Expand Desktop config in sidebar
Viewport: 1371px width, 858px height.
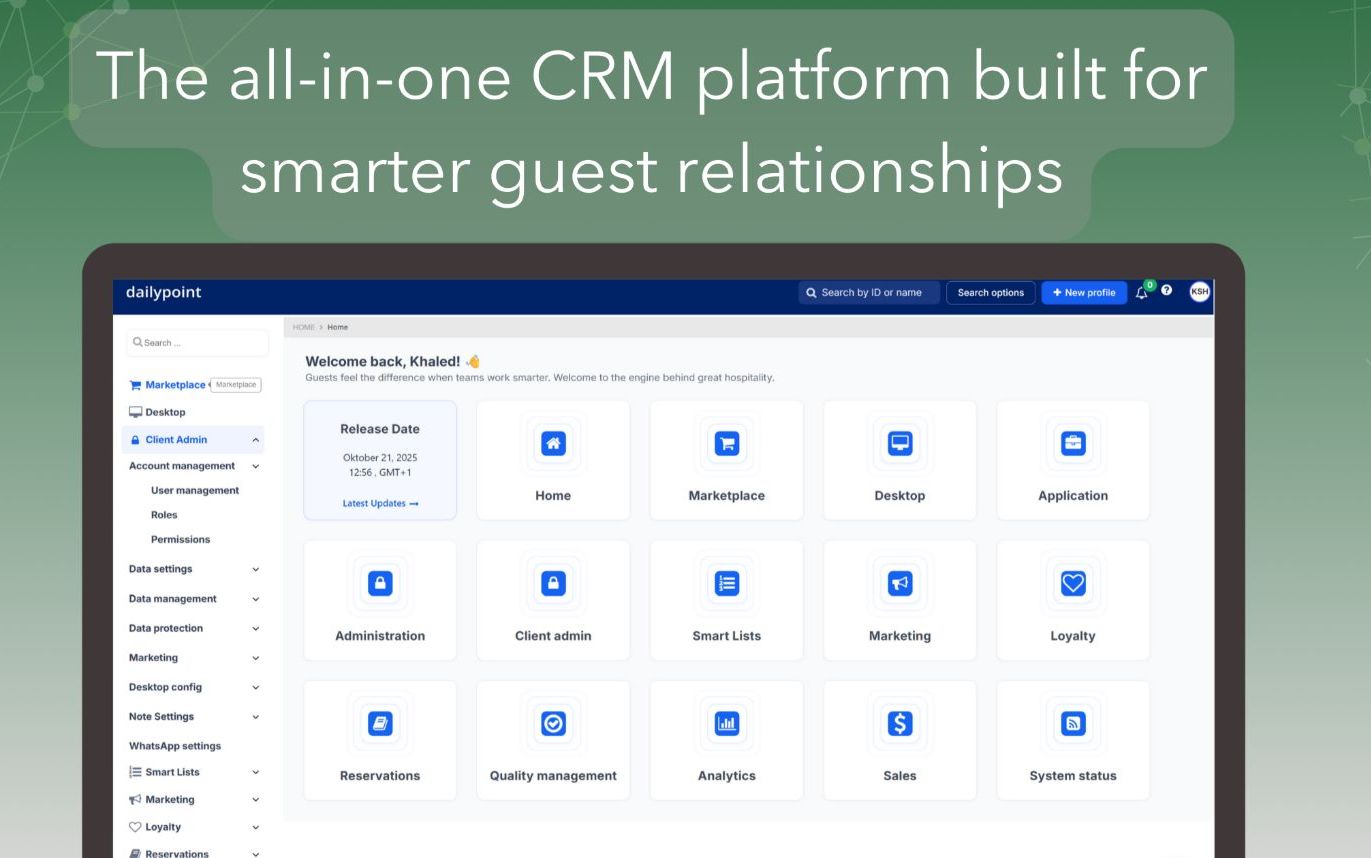(x=255, y=688)
